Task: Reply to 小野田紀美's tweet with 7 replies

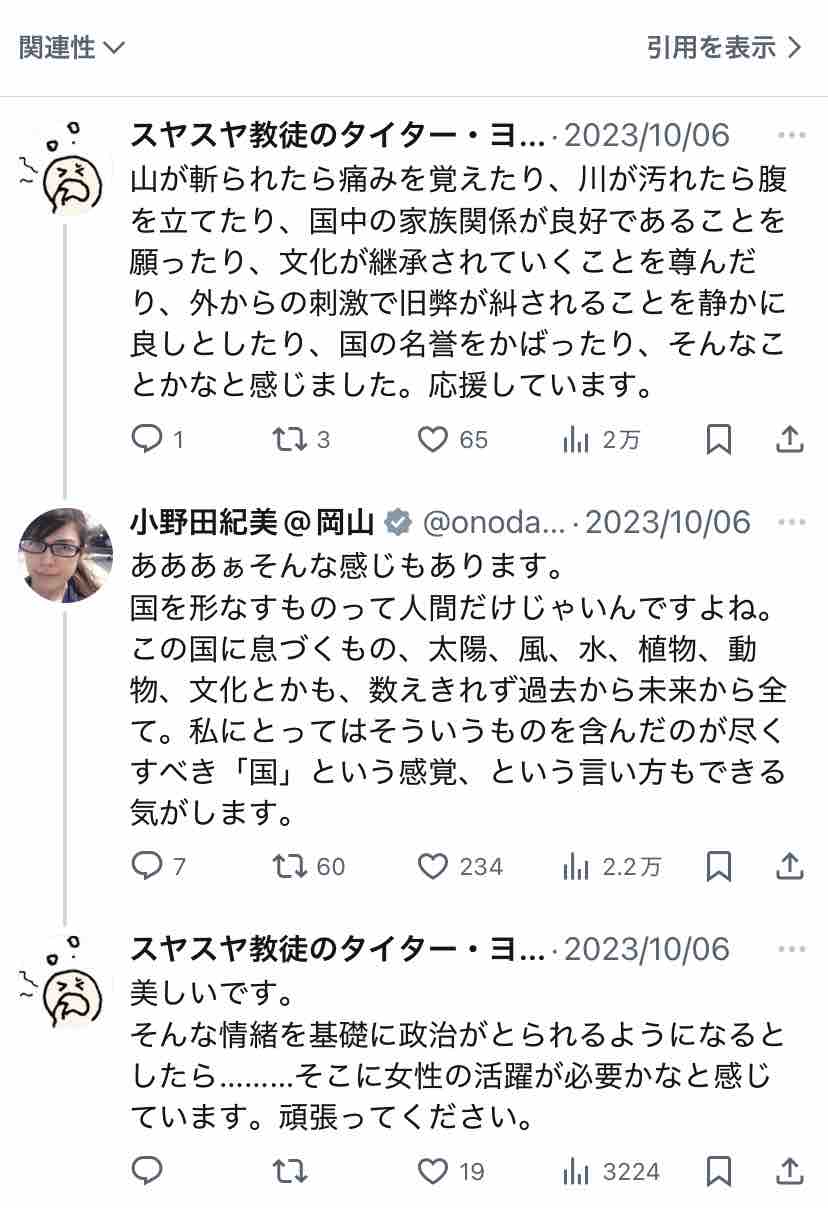Action: pyautogui.click(x=147, y=866)
